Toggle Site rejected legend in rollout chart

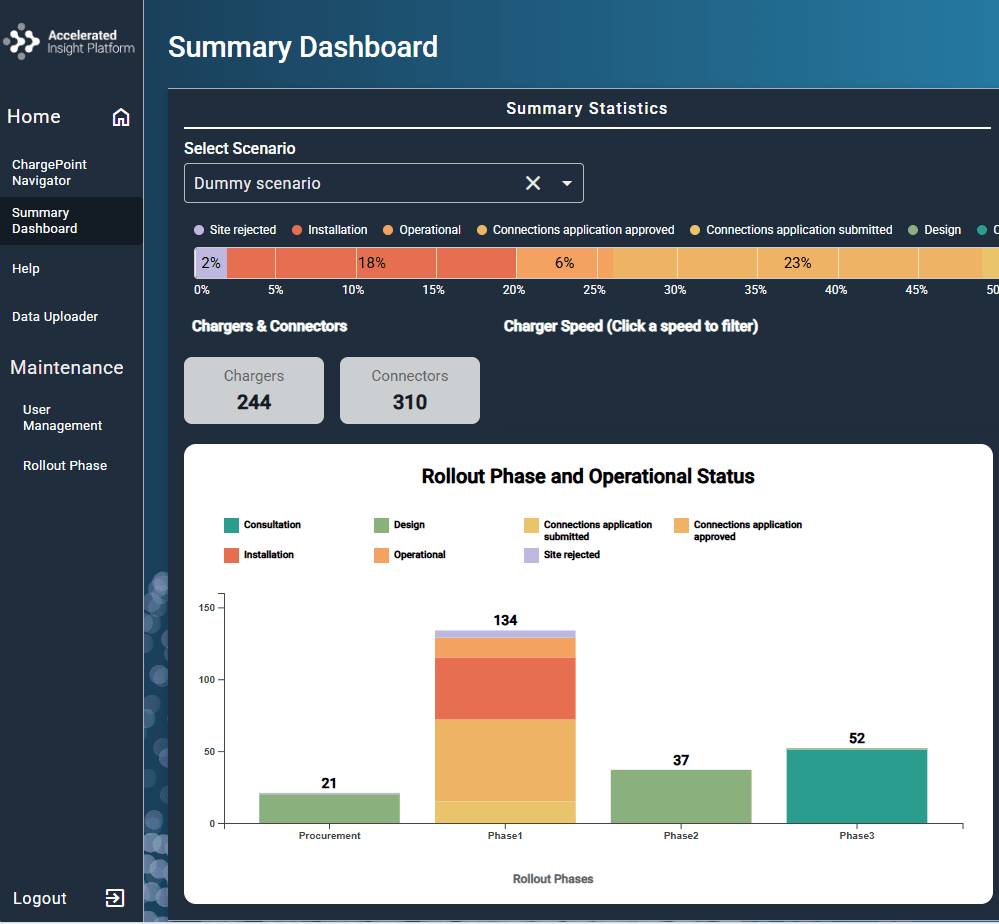click(x=532, y=555)
